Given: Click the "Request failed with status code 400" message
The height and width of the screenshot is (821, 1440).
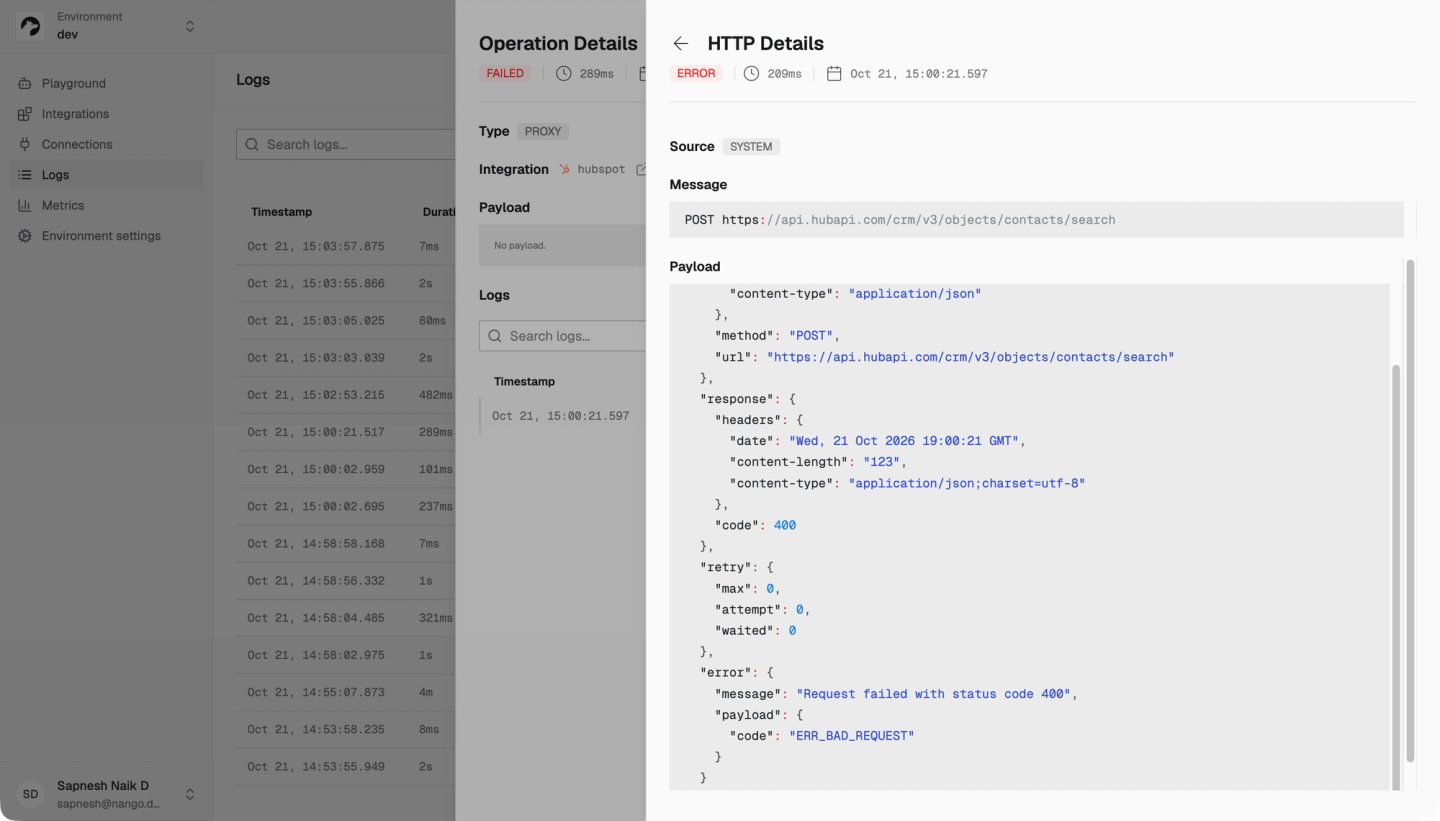Looking at the screenshot, I should click(936, 694).
